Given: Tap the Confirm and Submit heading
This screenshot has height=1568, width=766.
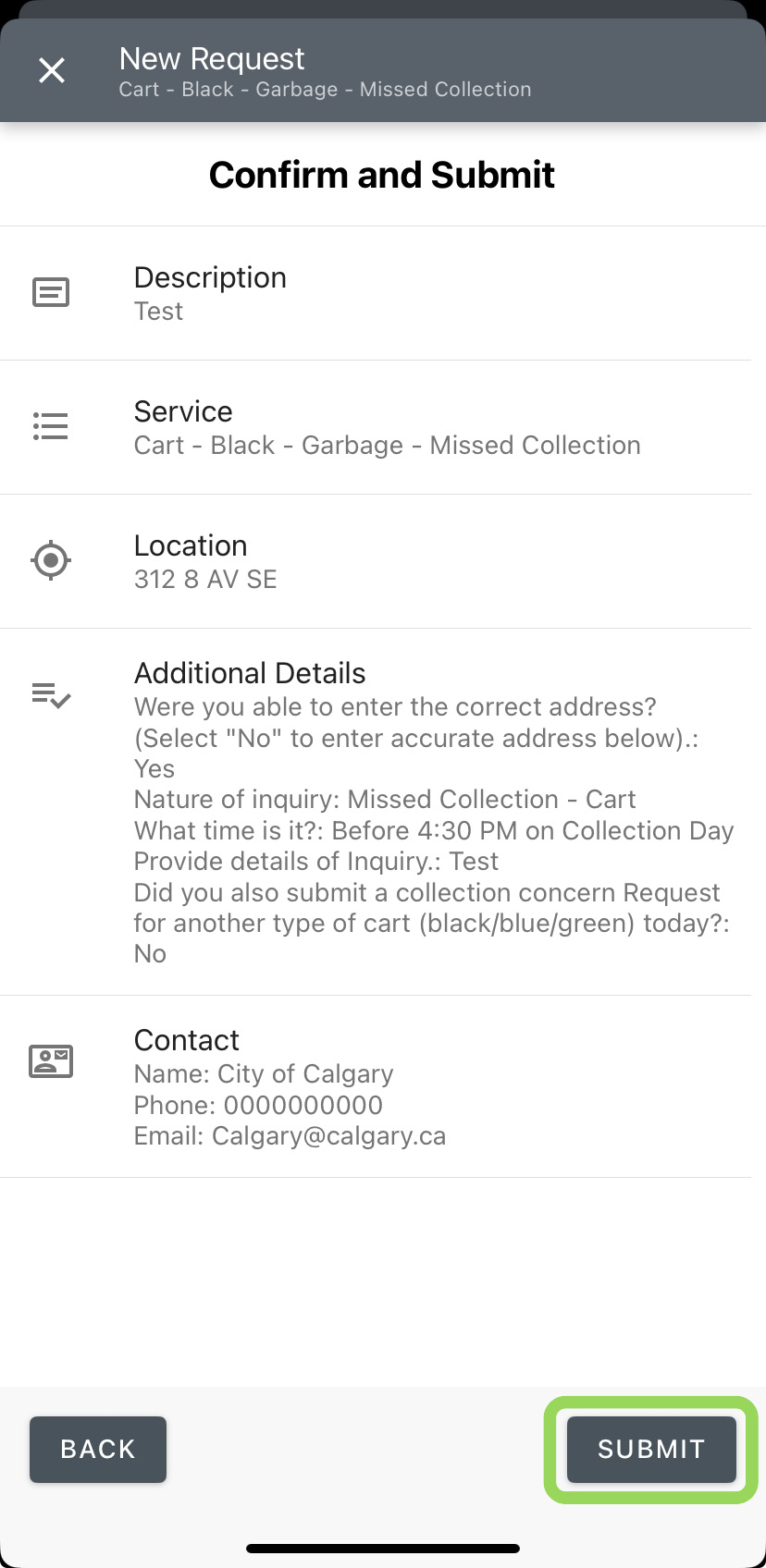Looking at the screenshot, I should pos(382,175).
